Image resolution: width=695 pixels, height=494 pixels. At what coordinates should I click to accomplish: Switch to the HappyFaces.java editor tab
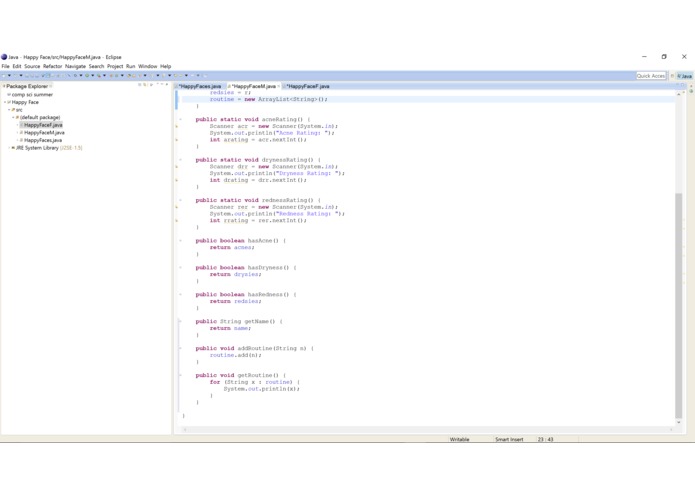(200, 86)
